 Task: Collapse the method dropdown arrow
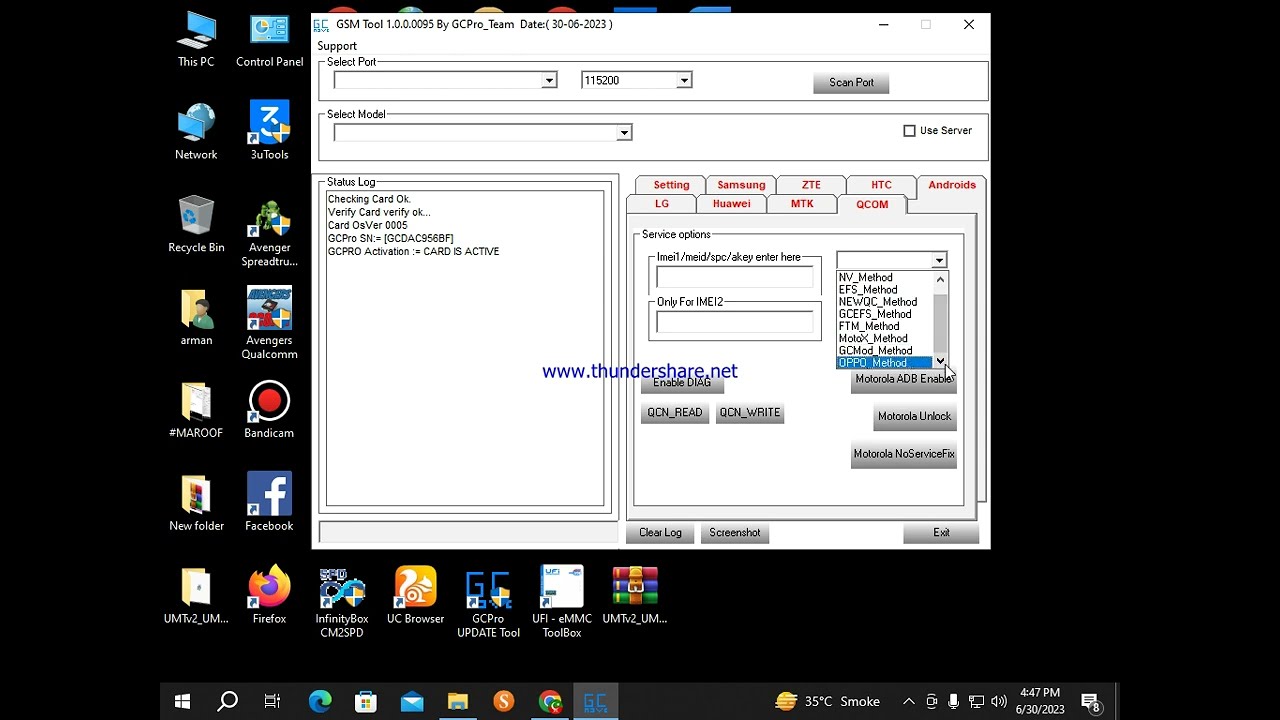click(938, 260)
